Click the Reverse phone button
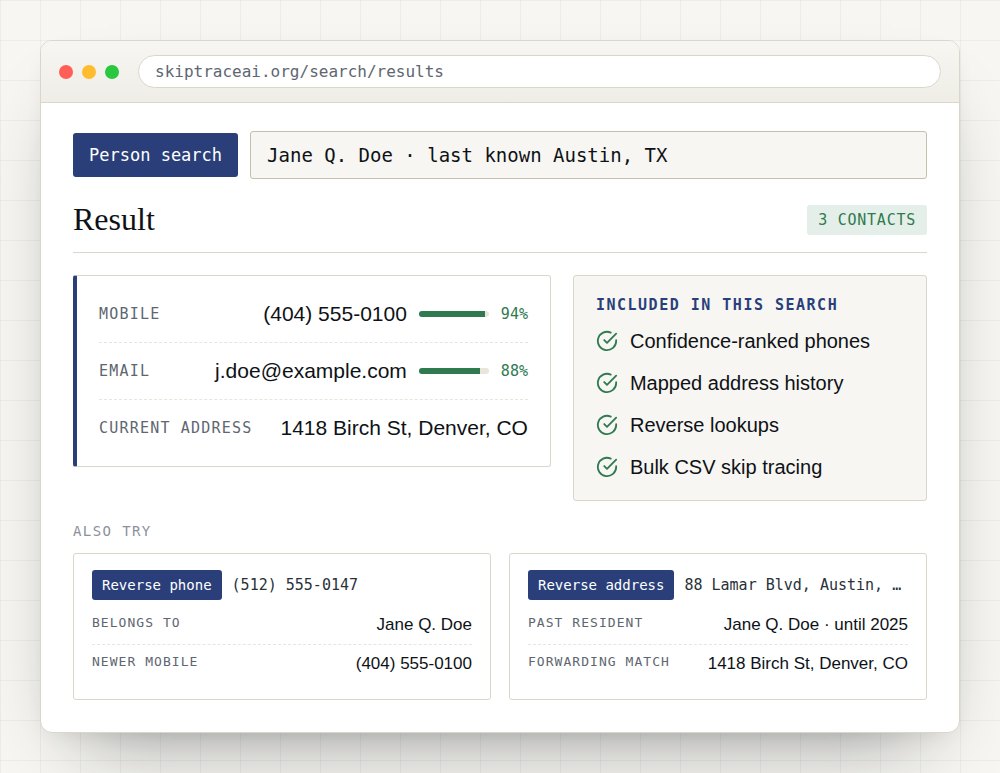Image resolution: width=1000 pixels, height=773 pixels. [157, 585]
